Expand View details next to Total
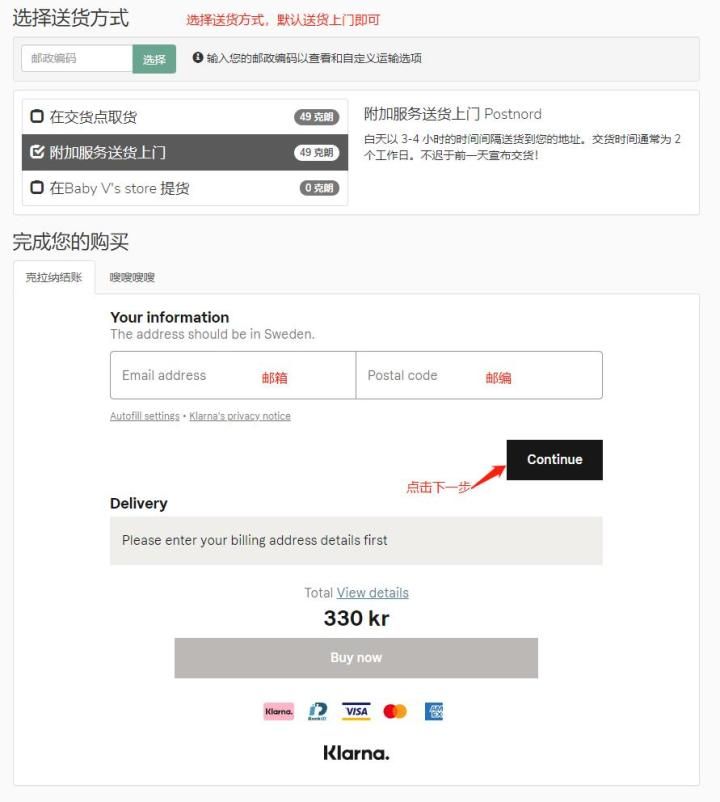This screenshot has width=720, height=802. (372, 593)
